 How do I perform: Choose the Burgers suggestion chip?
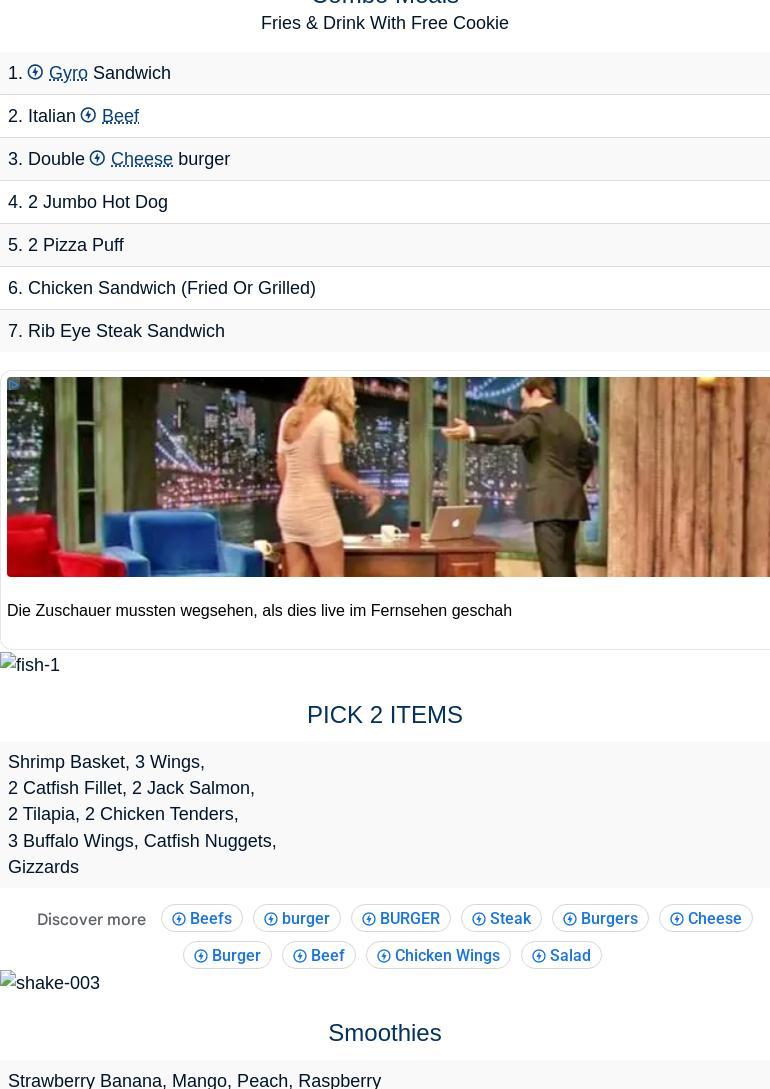click(x=601, y=918)
